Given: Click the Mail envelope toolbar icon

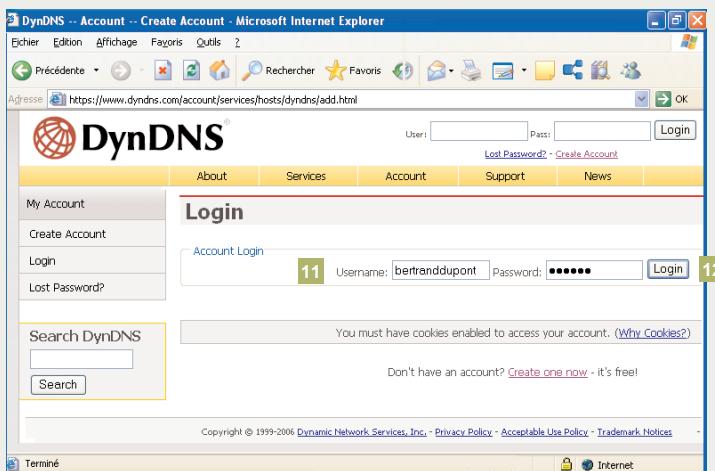Looking at the screenshot, I should coord(436,71).
